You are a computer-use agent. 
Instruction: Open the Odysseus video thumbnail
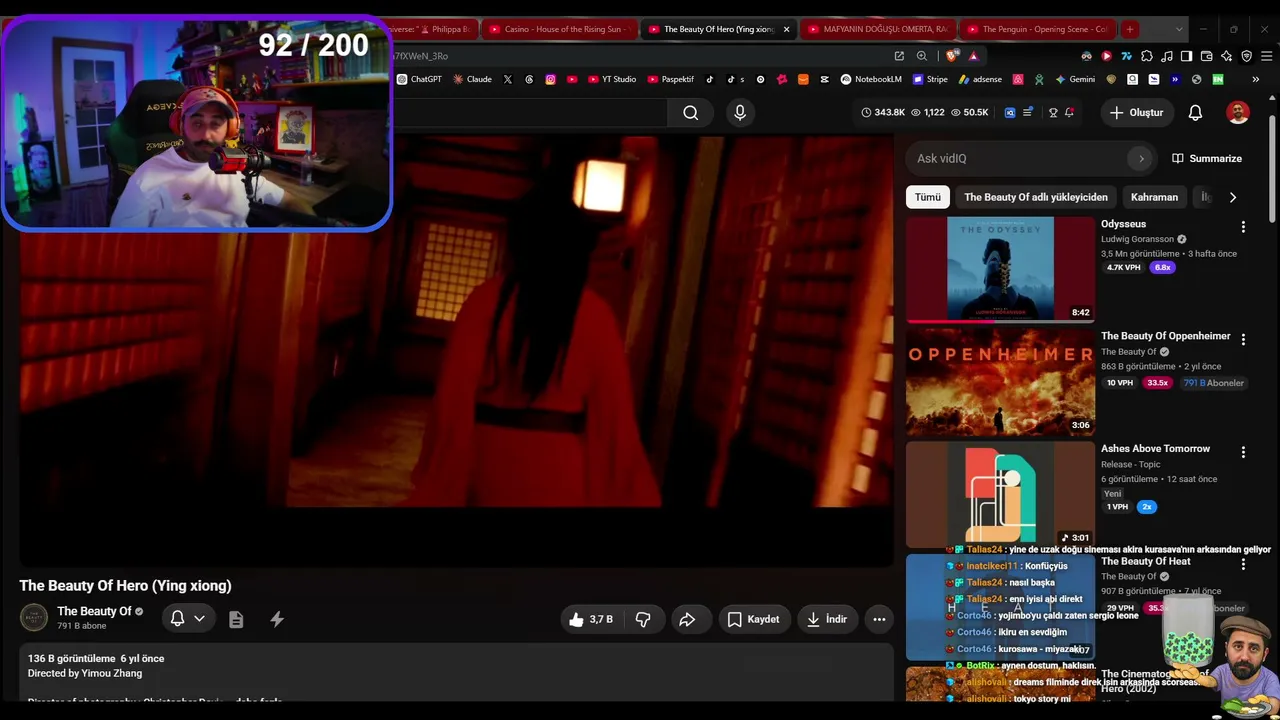[1000, 269]
